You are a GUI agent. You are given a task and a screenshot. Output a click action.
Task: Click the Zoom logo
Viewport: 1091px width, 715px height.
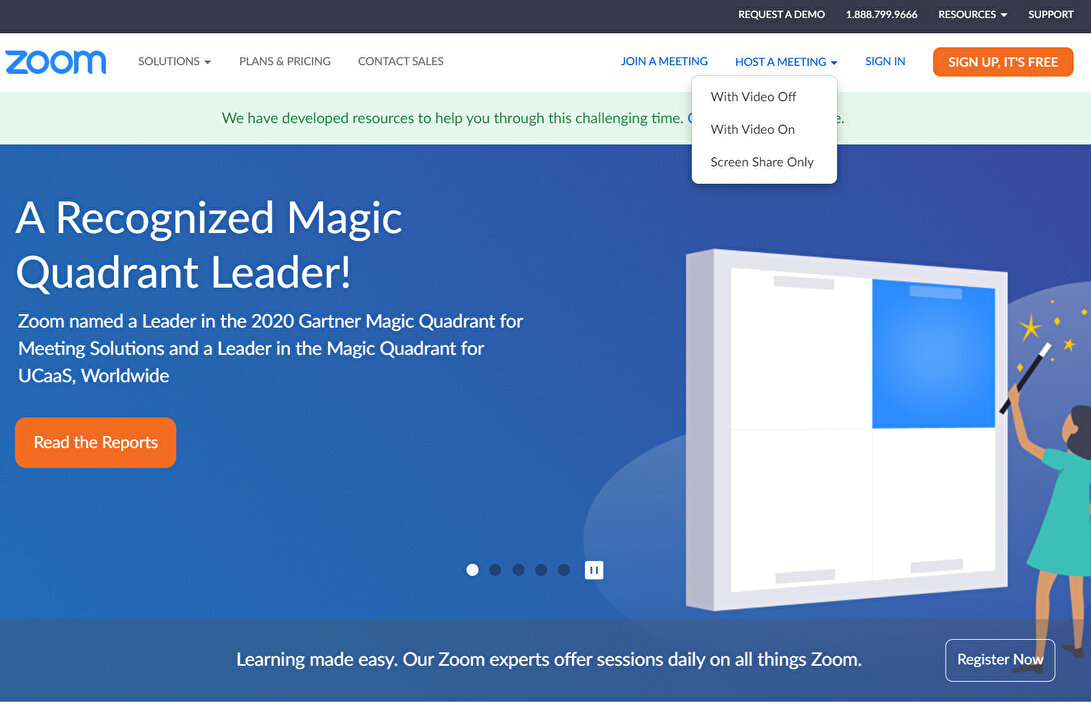pos(55,62)
